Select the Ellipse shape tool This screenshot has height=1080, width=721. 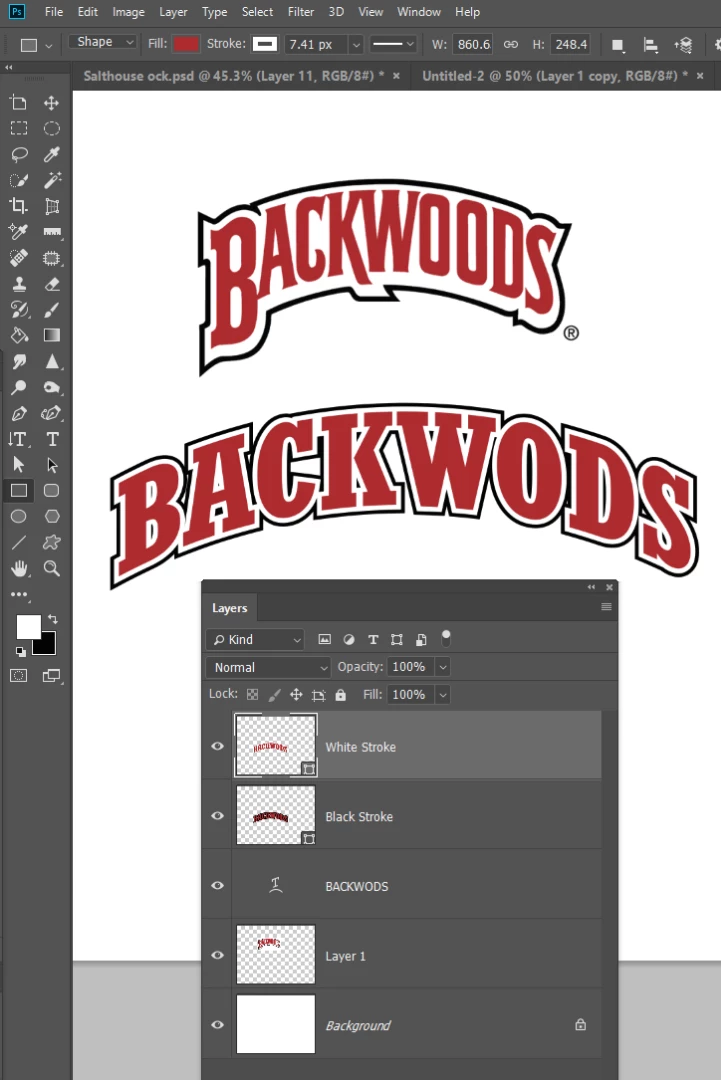tap(19, 517)
